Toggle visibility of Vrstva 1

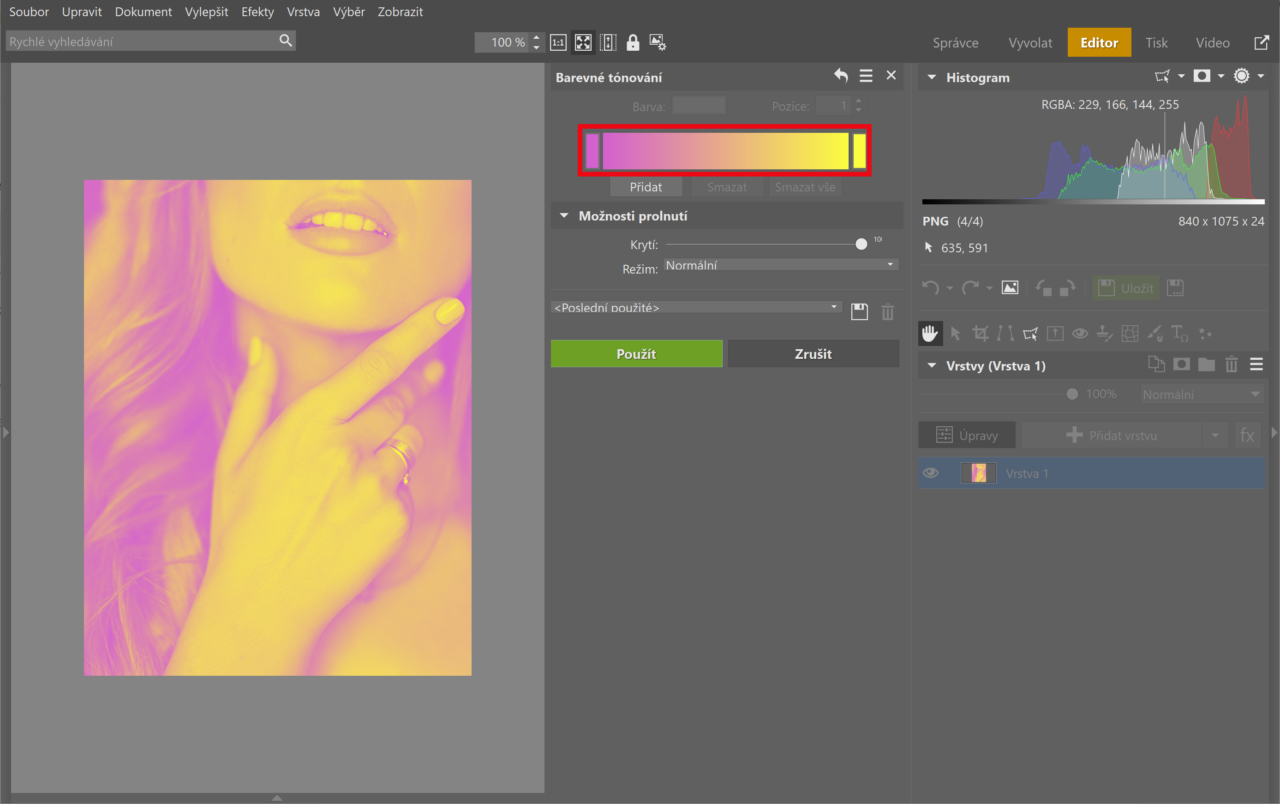coord(931,473)
